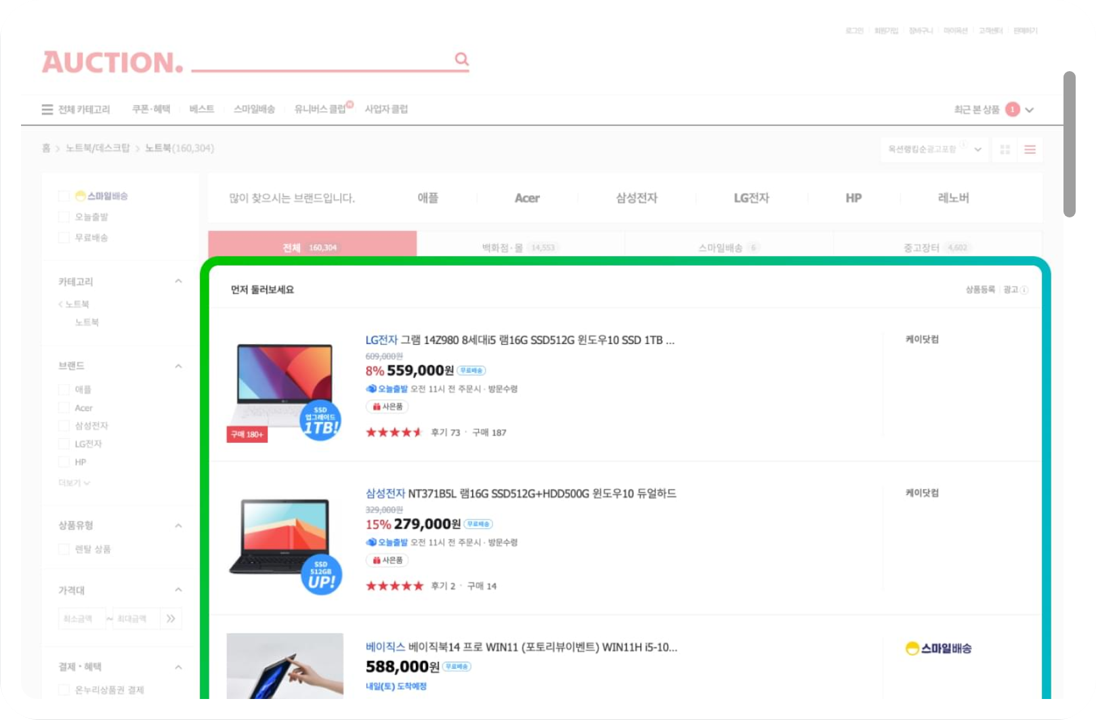Open 쿠폰·혜택 in the navigation bar
Screen dimensions: 1096x720
pyautogui.click(x=151, y=109)
